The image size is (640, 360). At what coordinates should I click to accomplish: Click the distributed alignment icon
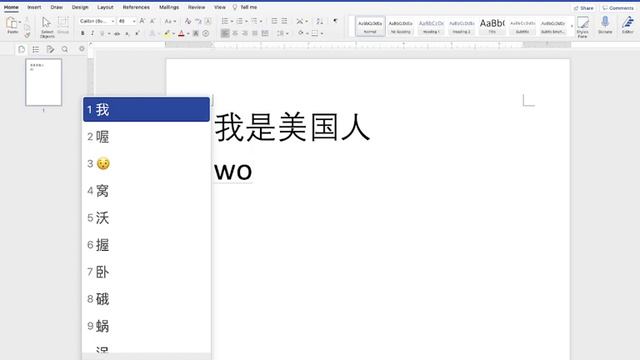click(265, 33)
